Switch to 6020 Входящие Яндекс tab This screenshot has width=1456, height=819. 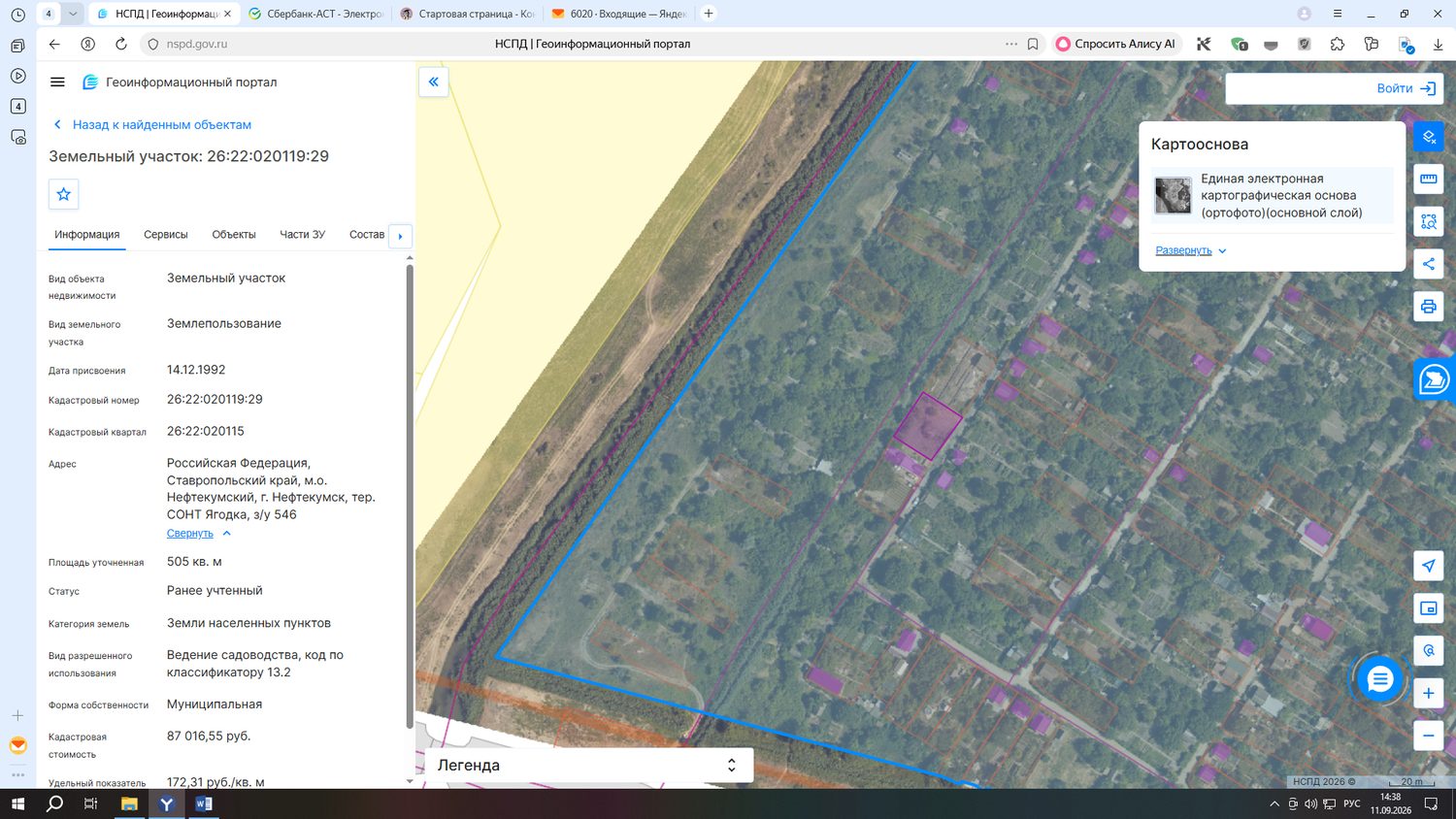pyautogui.click(x=619, y=14)
